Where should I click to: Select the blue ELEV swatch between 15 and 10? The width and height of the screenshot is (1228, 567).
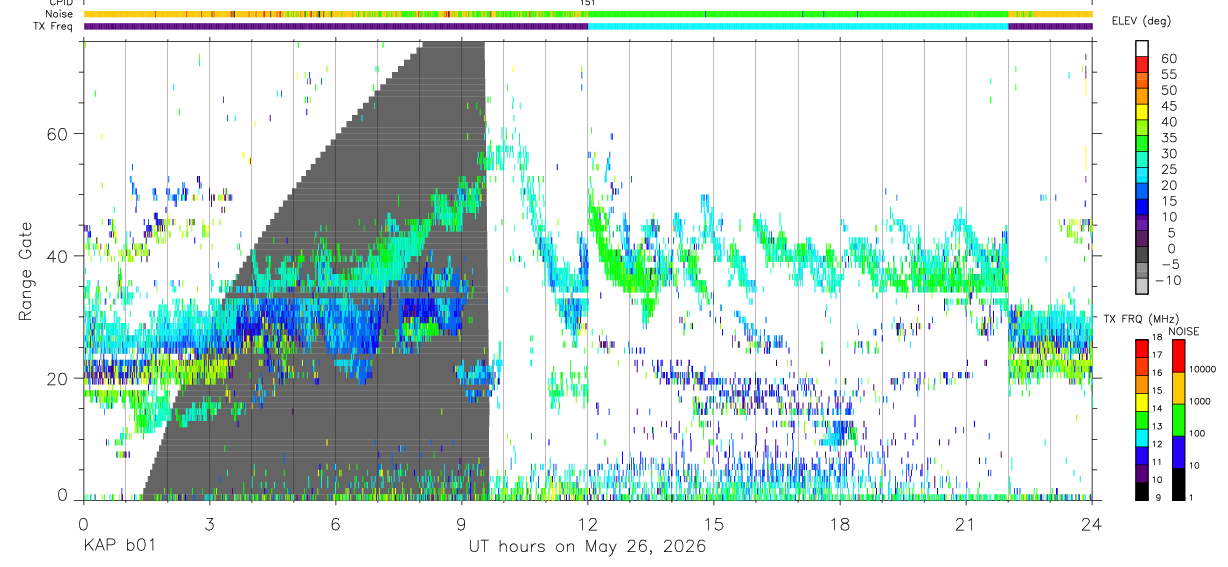tap(1142, 207)
